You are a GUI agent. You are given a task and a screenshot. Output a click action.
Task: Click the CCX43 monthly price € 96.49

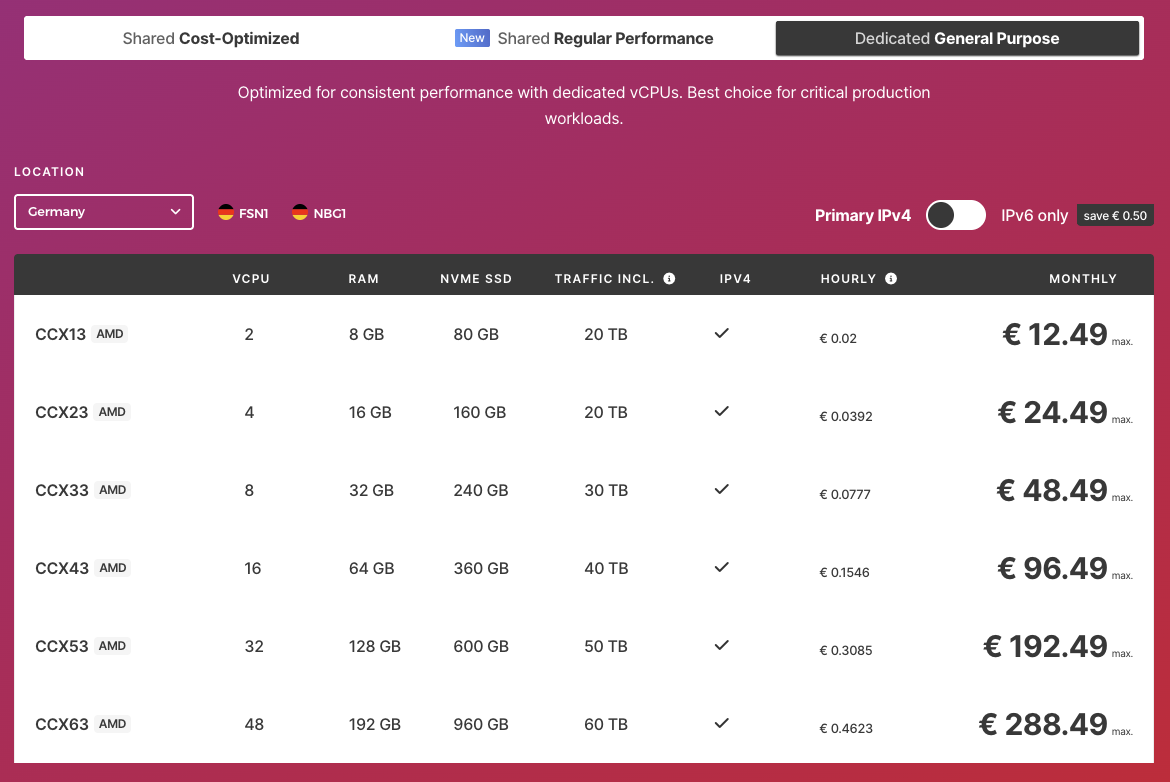(x=1052, y=568)
